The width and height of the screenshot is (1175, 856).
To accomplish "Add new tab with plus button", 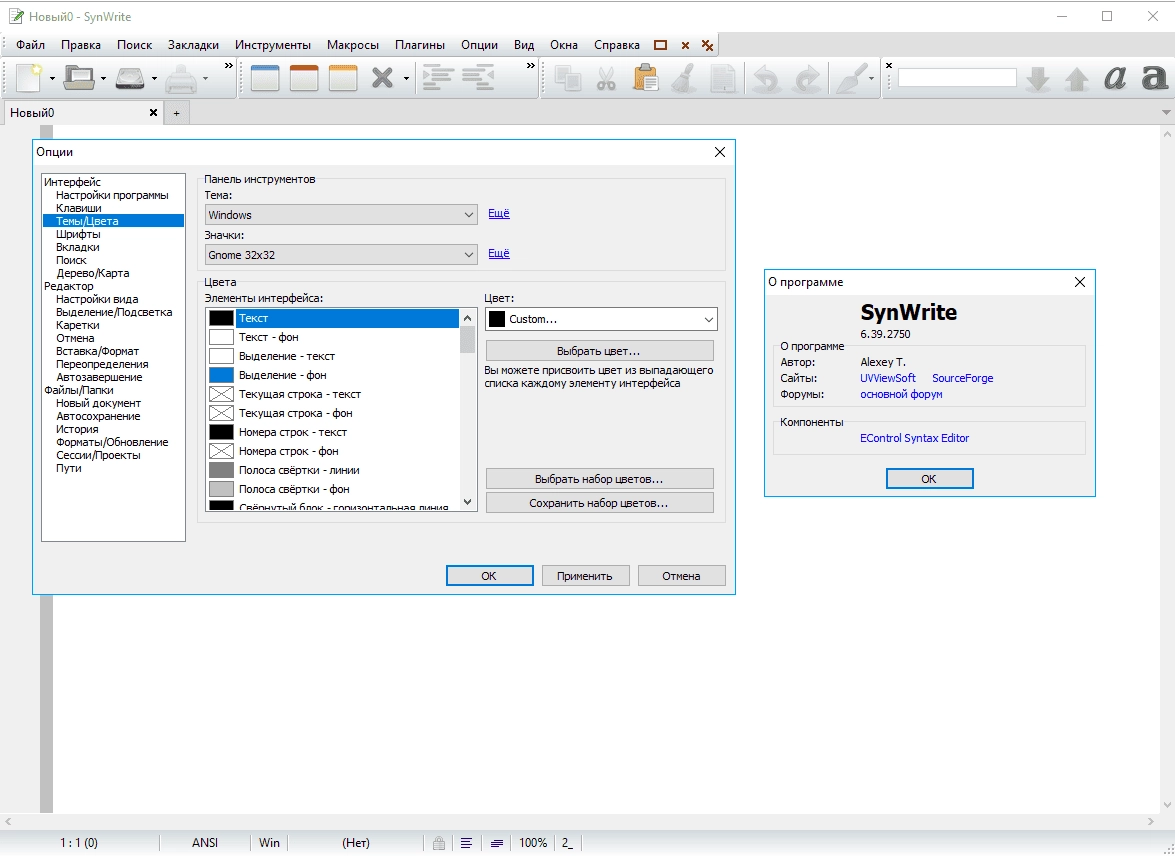I will point(177,113).
